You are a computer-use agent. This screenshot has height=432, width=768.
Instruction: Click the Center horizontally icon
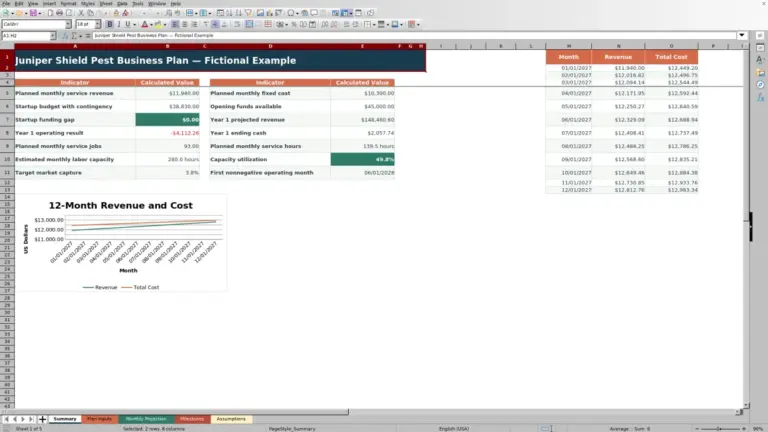pos(185,24)
